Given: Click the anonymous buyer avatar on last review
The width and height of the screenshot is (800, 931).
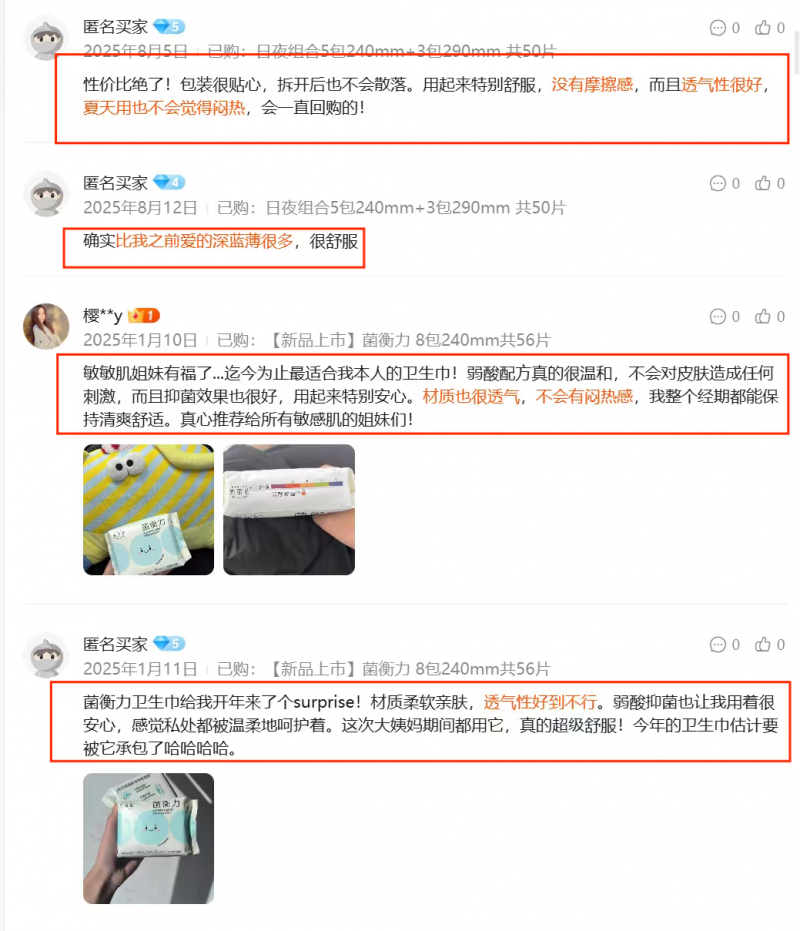Looking at the screenshot, I should pos(46,656).
